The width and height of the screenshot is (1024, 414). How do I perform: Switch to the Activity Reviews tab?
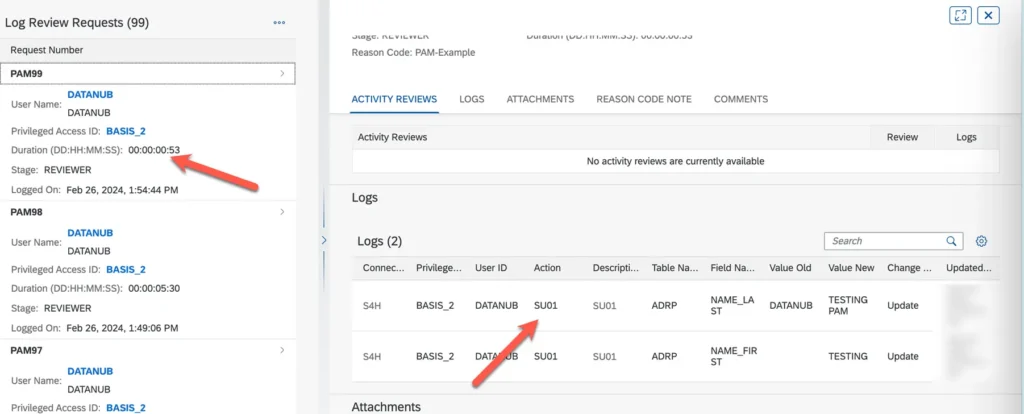point(394,99)
